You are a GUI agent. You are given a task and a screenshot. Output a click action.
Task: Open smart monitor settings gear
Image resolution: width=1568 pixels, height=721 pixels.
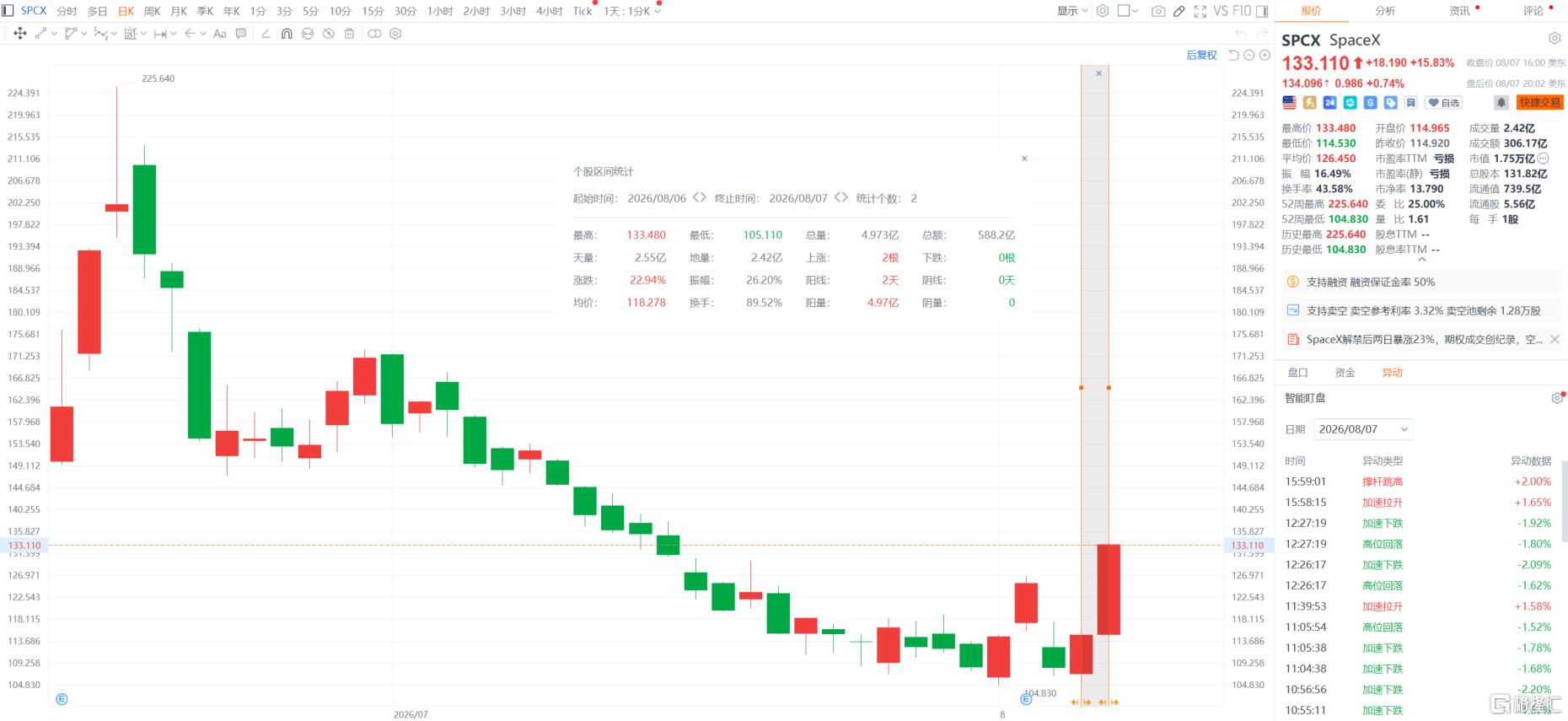[x=1557, y=398]
